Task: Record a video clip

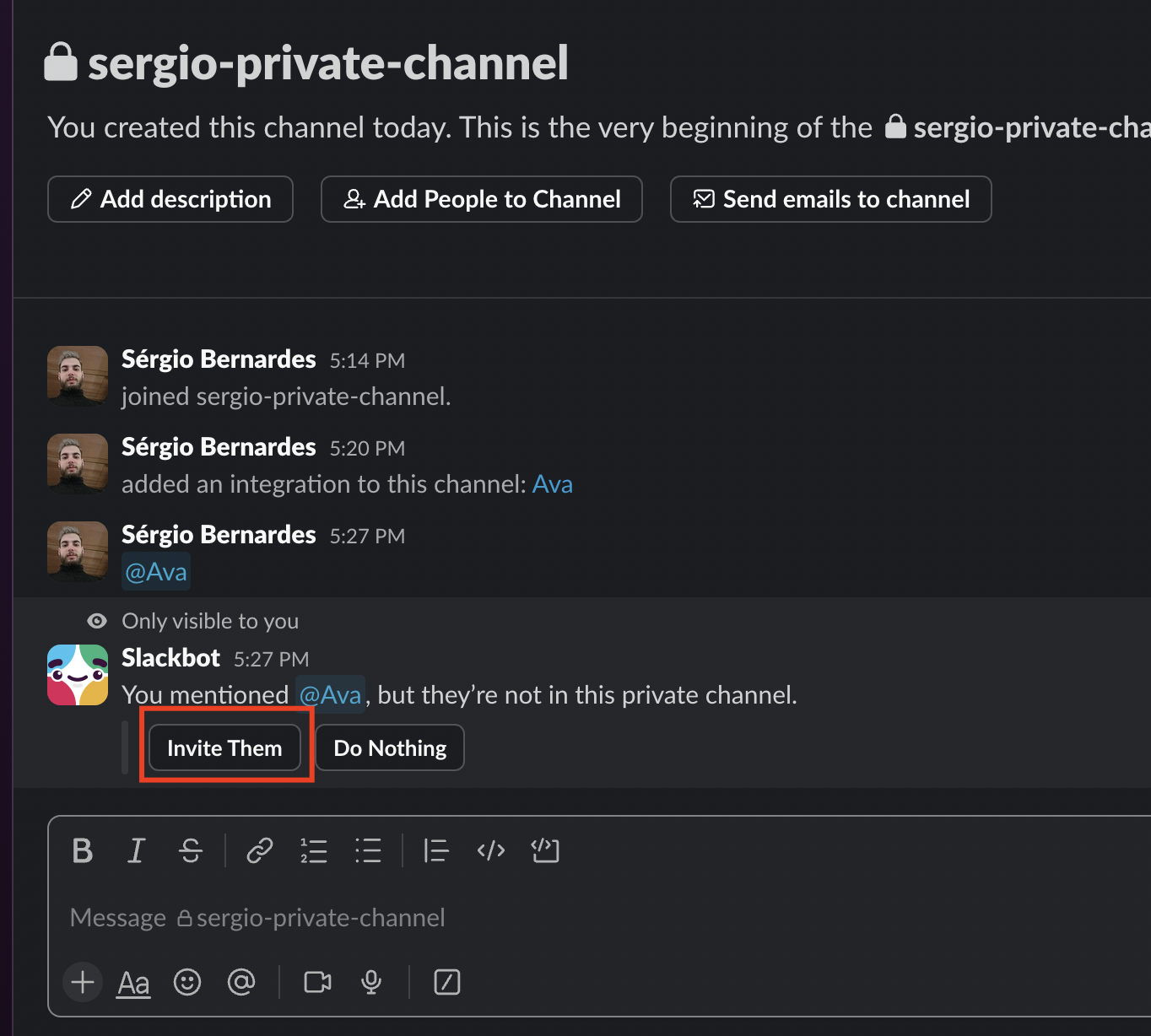Action: tap(317, 982)
